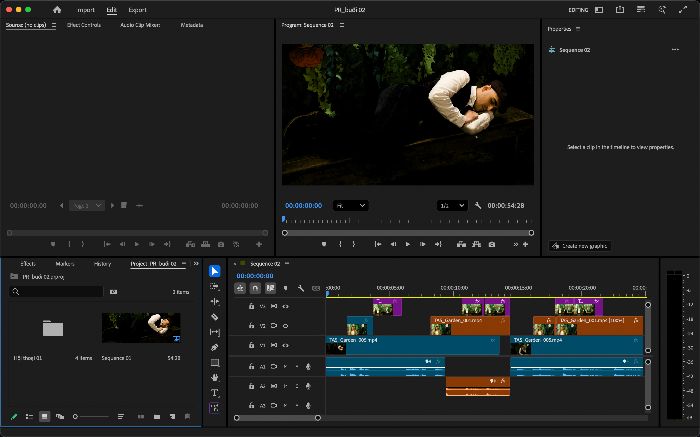Open sort icons menu in Project panel
The height and width of the screenshot is (437, 700).
tap(121, 416)
